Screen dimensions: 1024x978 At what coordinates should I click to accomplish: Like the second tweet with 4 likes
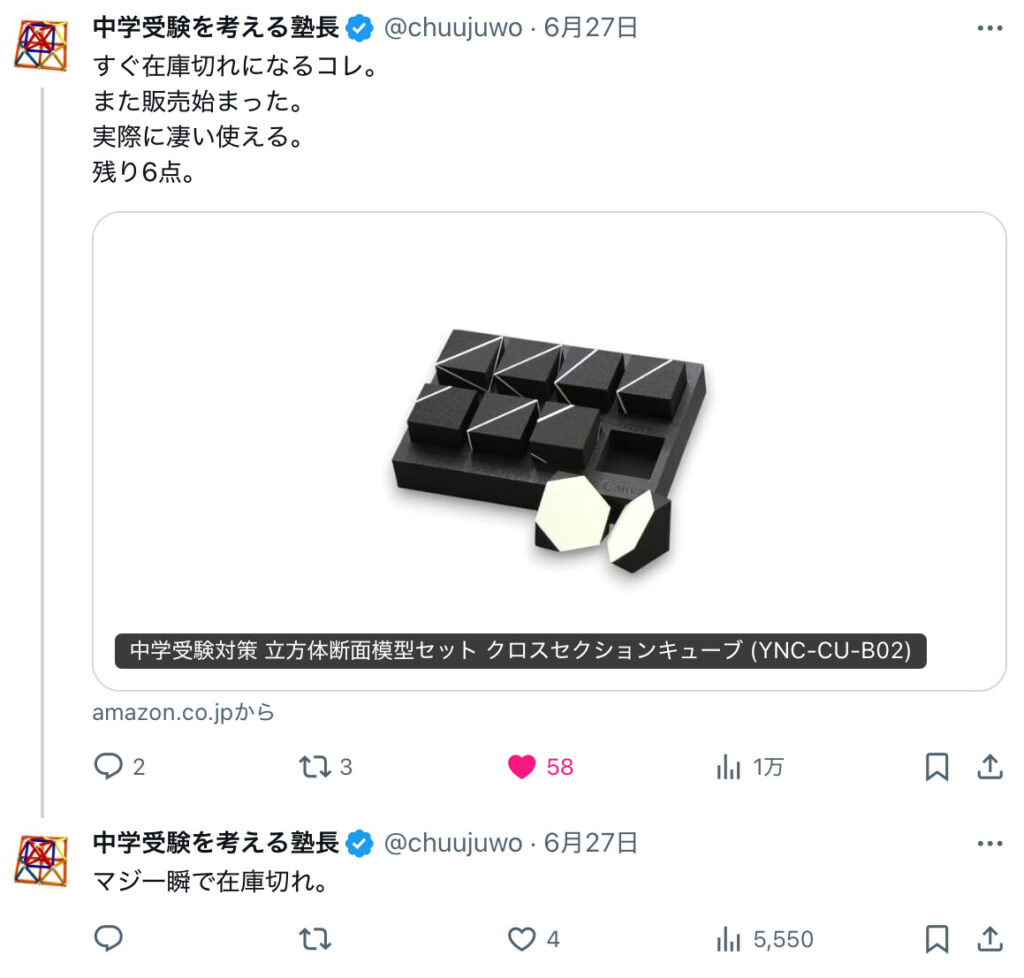click(534, 939)
